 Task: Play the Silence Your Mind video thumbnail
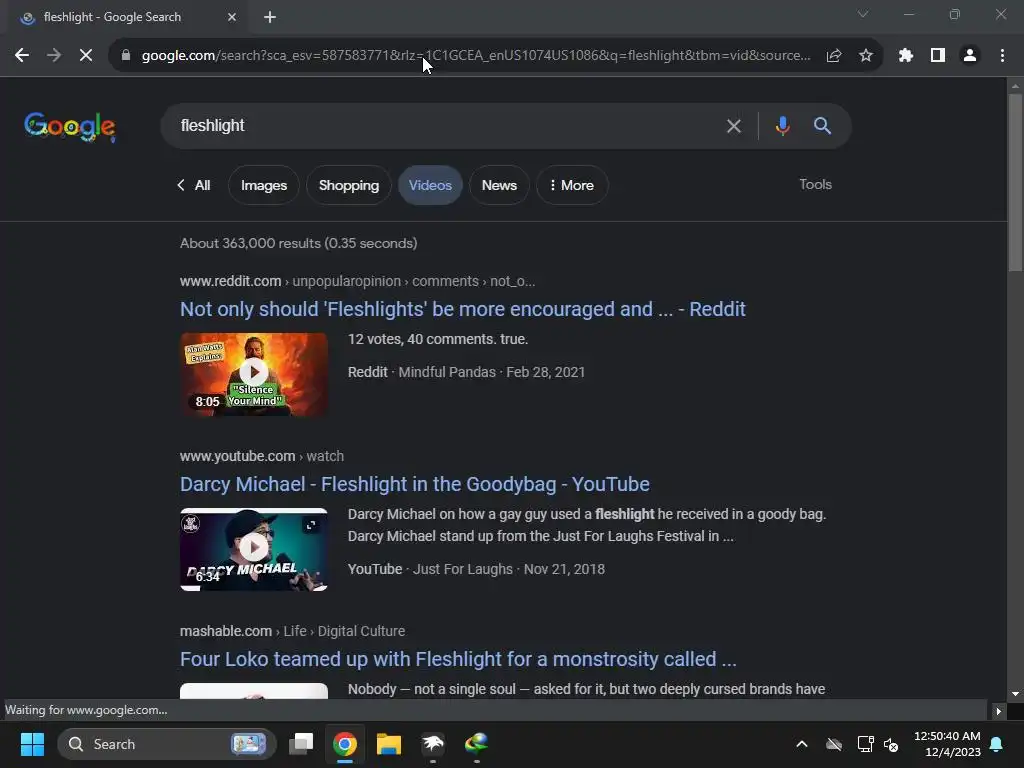pyautogui.click(x=254, y=374)
